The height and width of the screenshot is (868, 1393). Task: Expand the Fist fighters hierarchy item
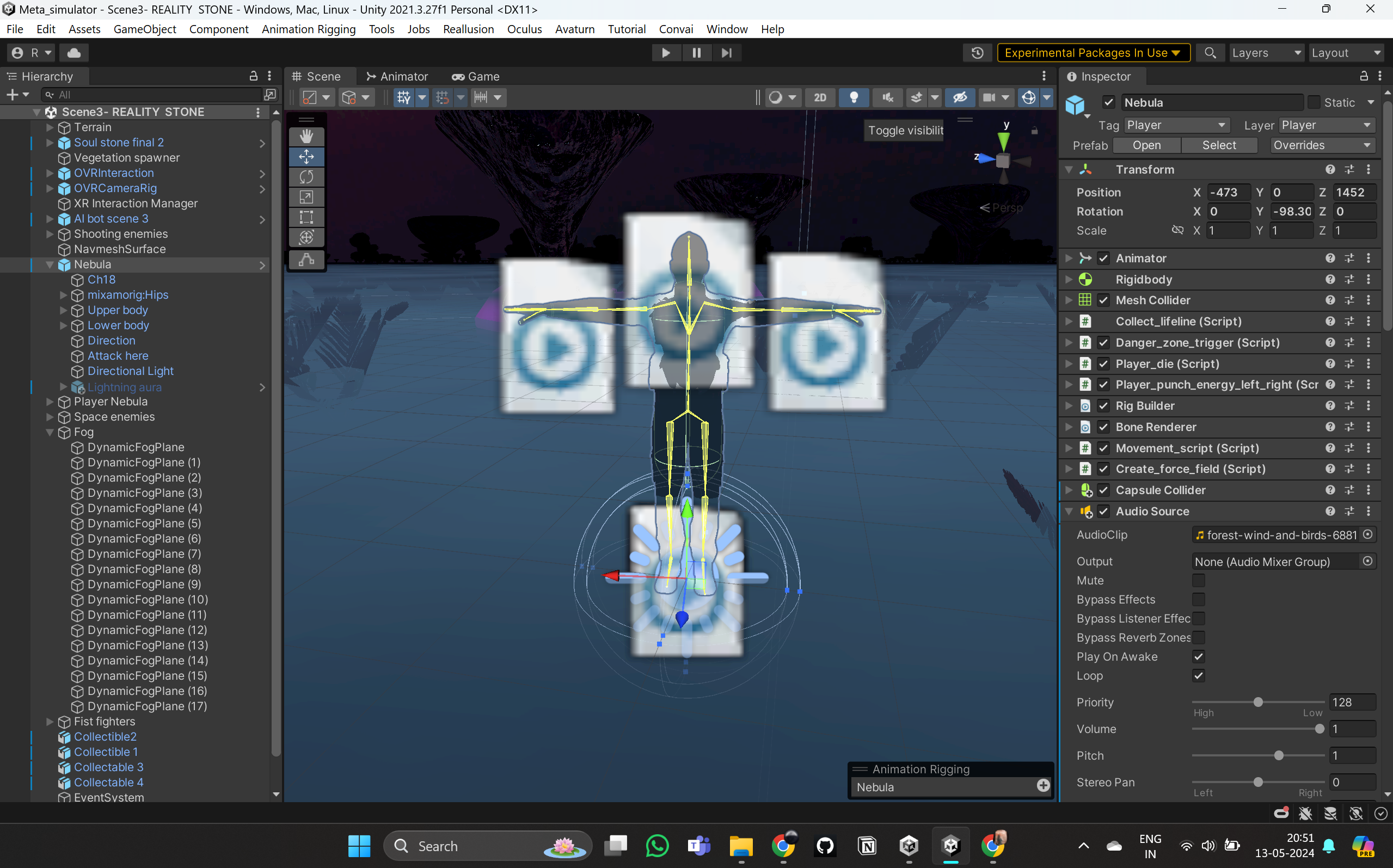pos(50,722)
